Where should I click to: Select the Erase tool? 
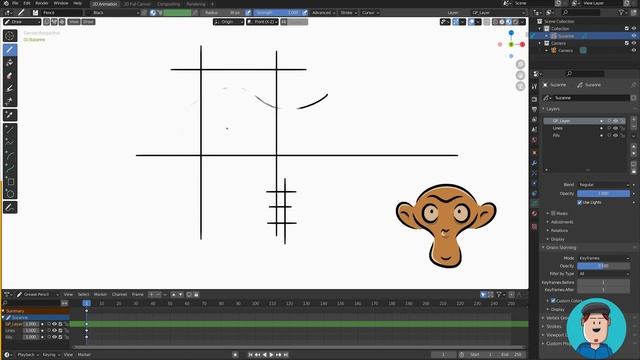coord(10,76)
